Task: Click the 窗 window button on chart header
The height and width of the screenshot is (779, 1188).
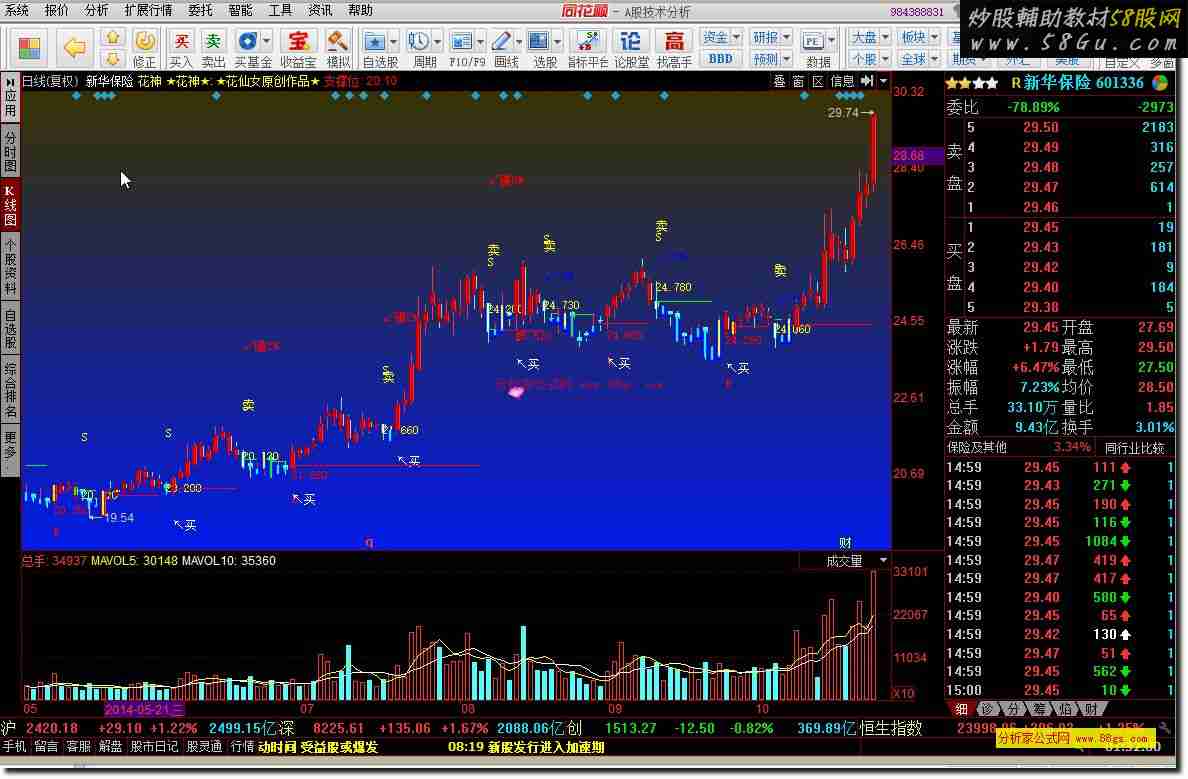Action: 798,81
